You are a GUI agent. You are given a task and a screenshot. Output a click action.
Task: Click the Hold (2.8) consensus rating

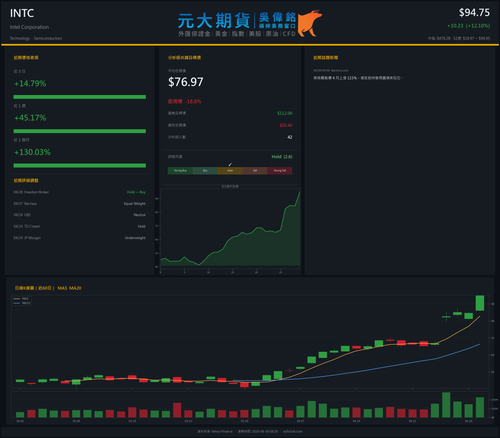tap(282, 157)
